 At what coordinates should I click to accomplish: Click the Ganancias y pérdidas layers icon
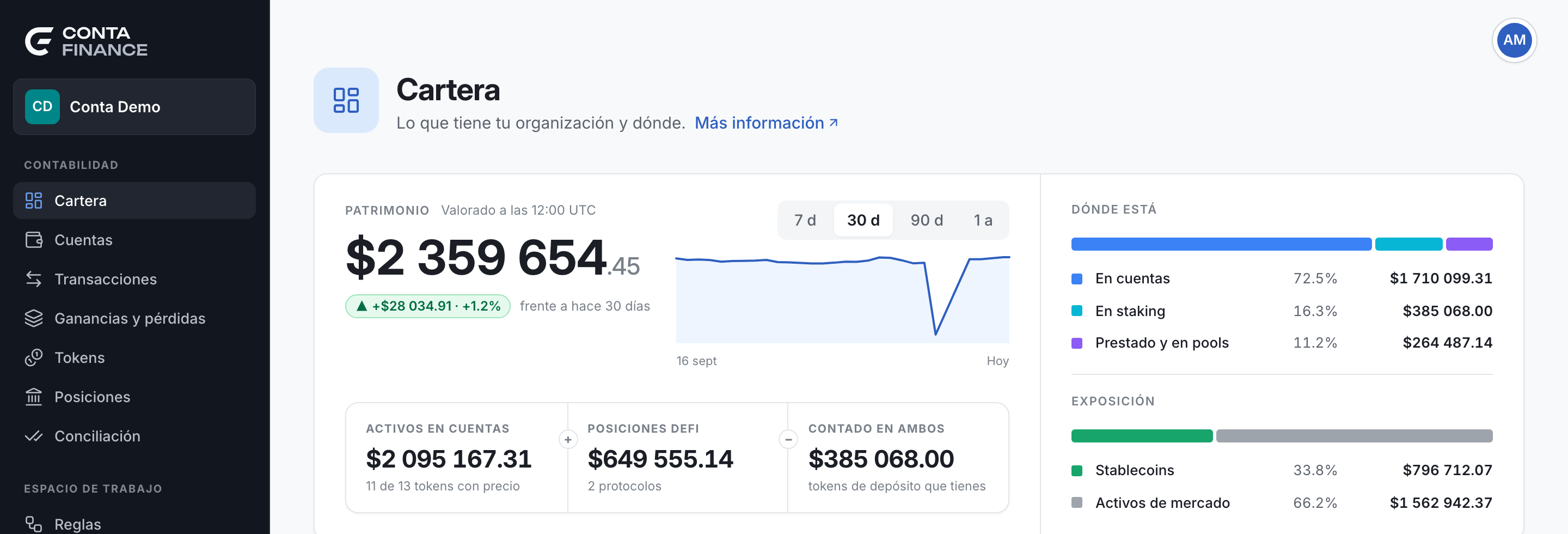click(x=33, y=318)
